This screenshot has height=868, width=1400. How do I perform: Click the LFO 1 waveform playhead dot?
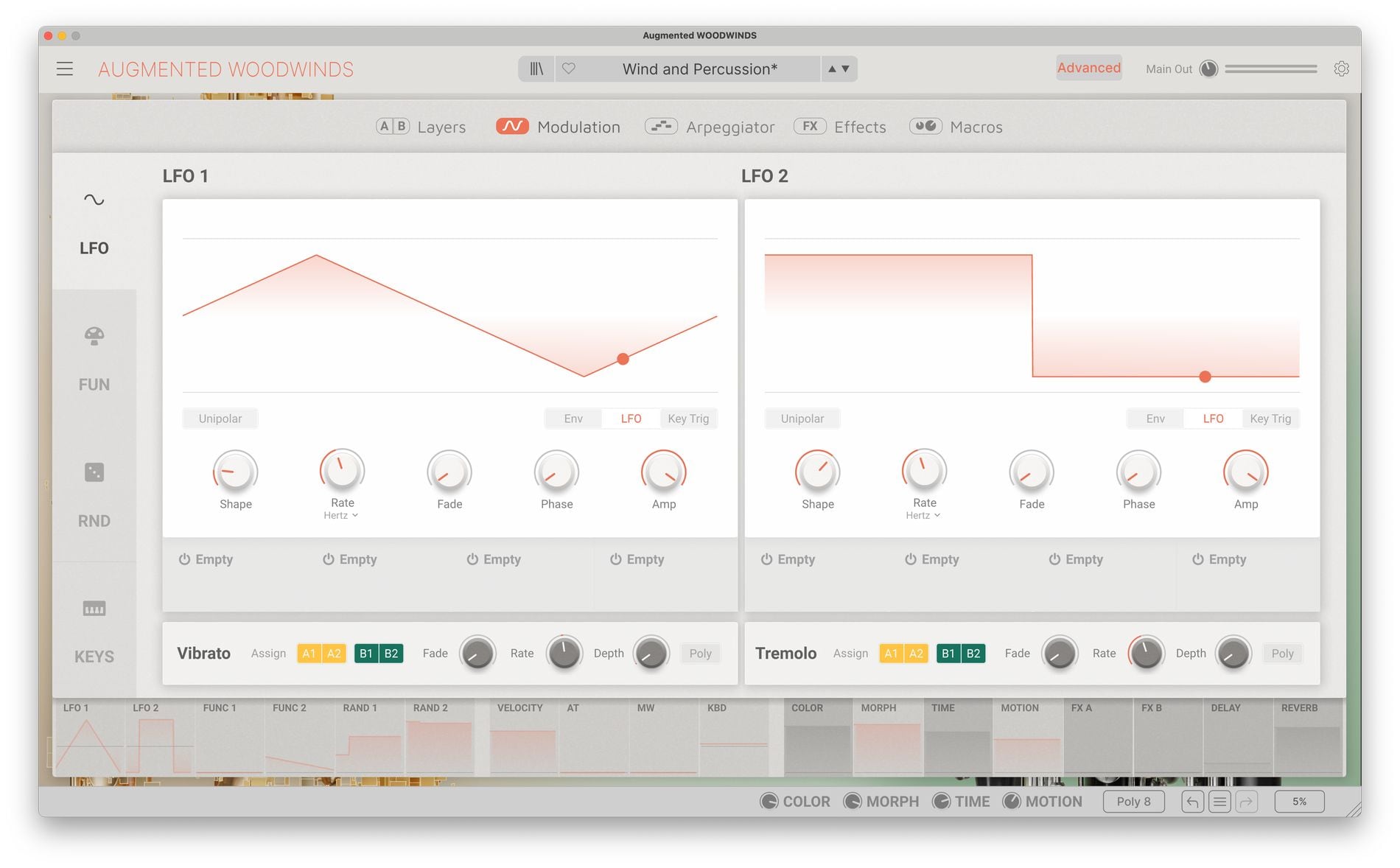tap(623, 359)
